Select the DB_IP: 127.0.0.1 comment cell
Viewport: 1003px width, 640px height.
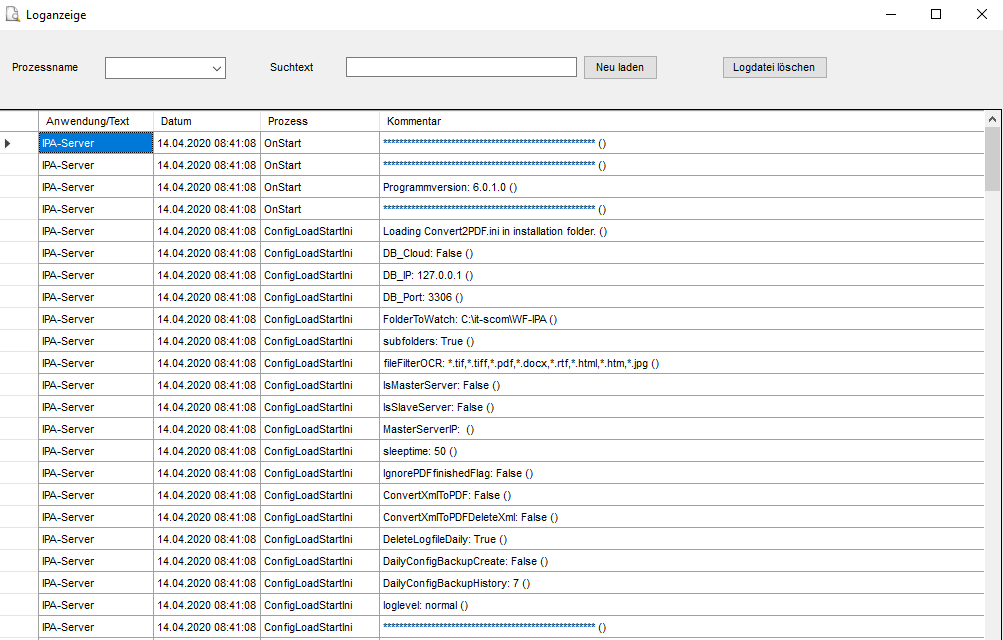coord(427,275)
